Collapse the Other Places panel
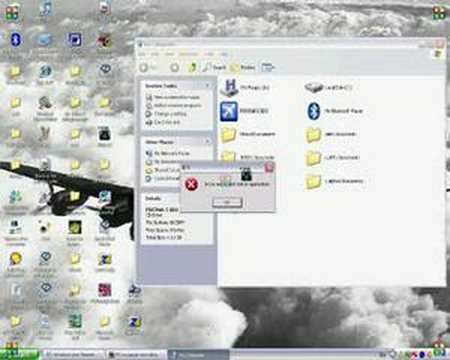The image size is (450, 360). point(208,142)
